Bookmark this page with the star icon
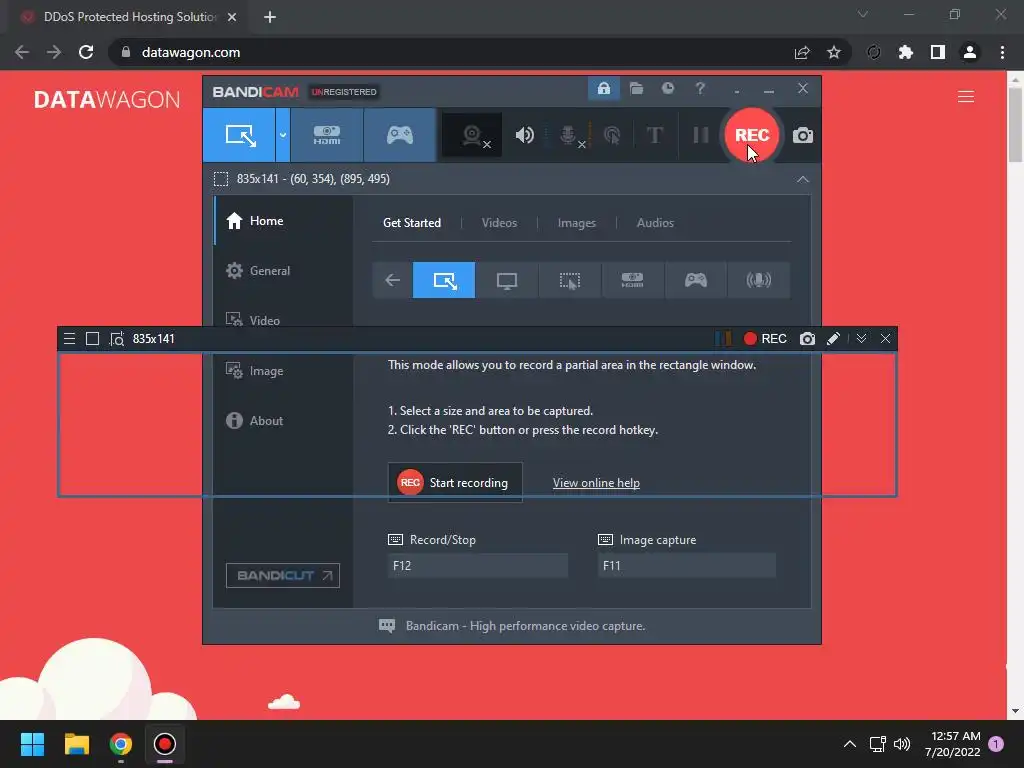 (x=833, y=52)
